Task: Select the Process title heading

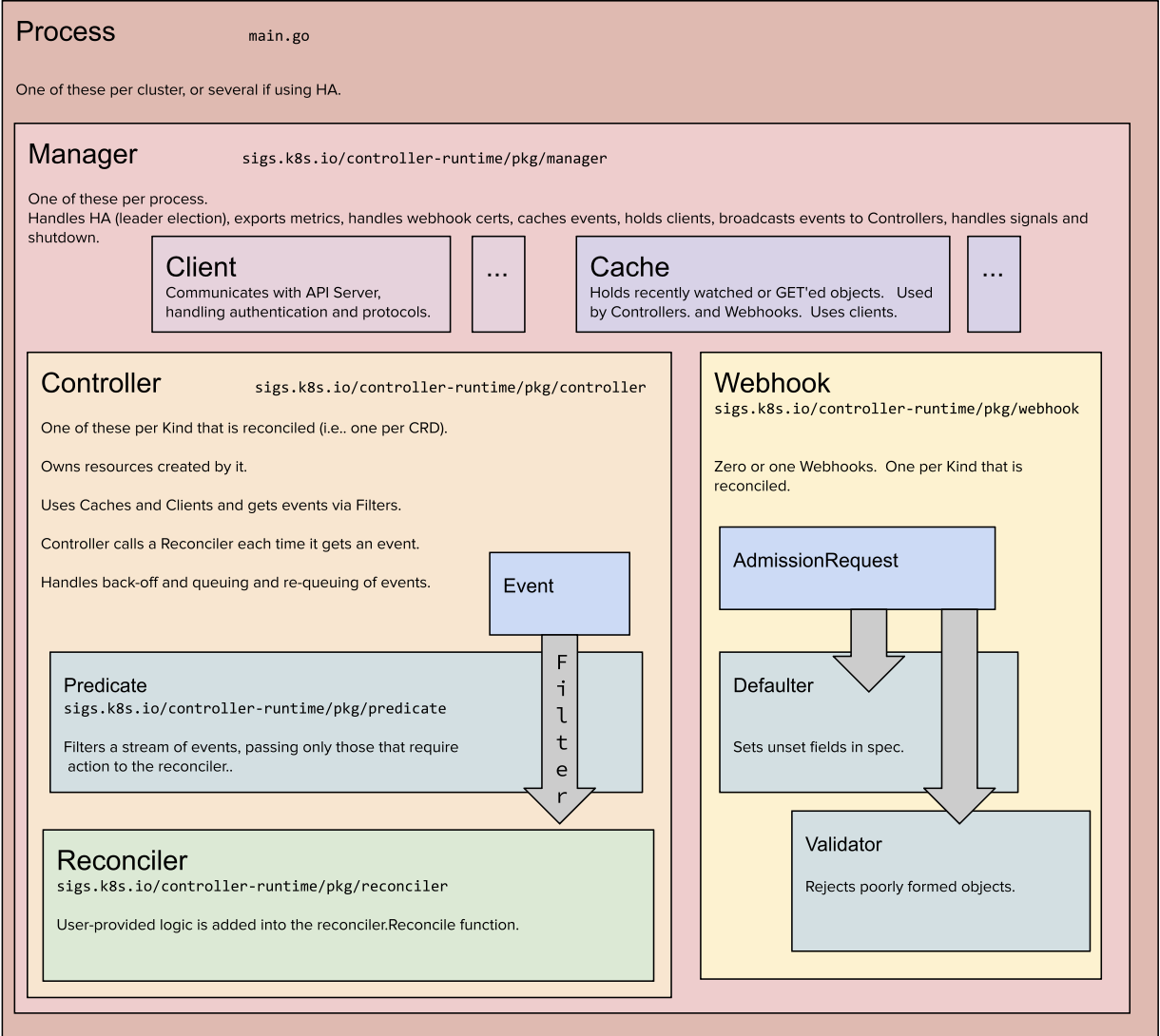Action: click(x=65, y=30)
